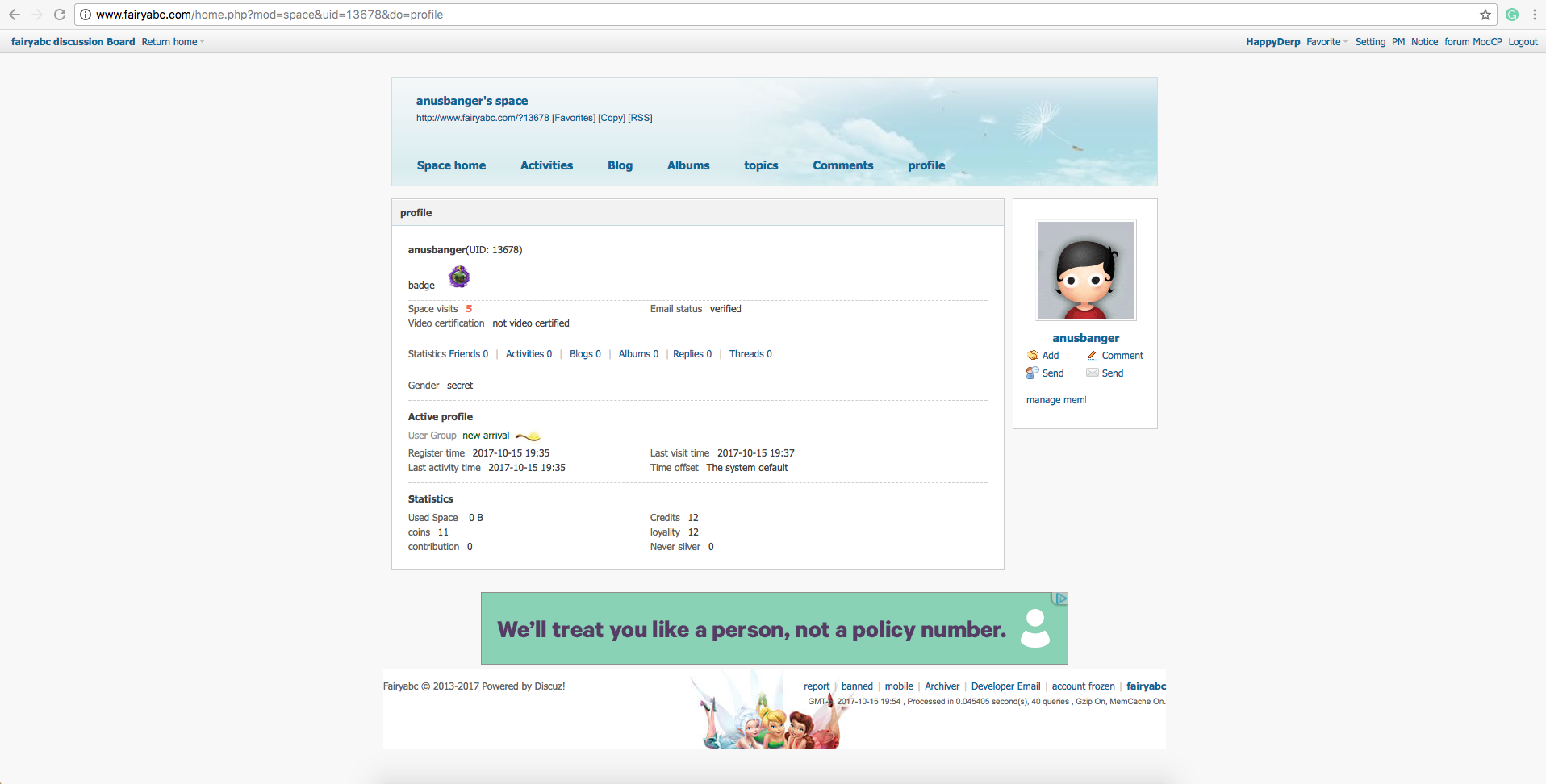Open the Blog tab
Image resolution: width=1546 pixels, height=784 pixels.
point(620,165)
